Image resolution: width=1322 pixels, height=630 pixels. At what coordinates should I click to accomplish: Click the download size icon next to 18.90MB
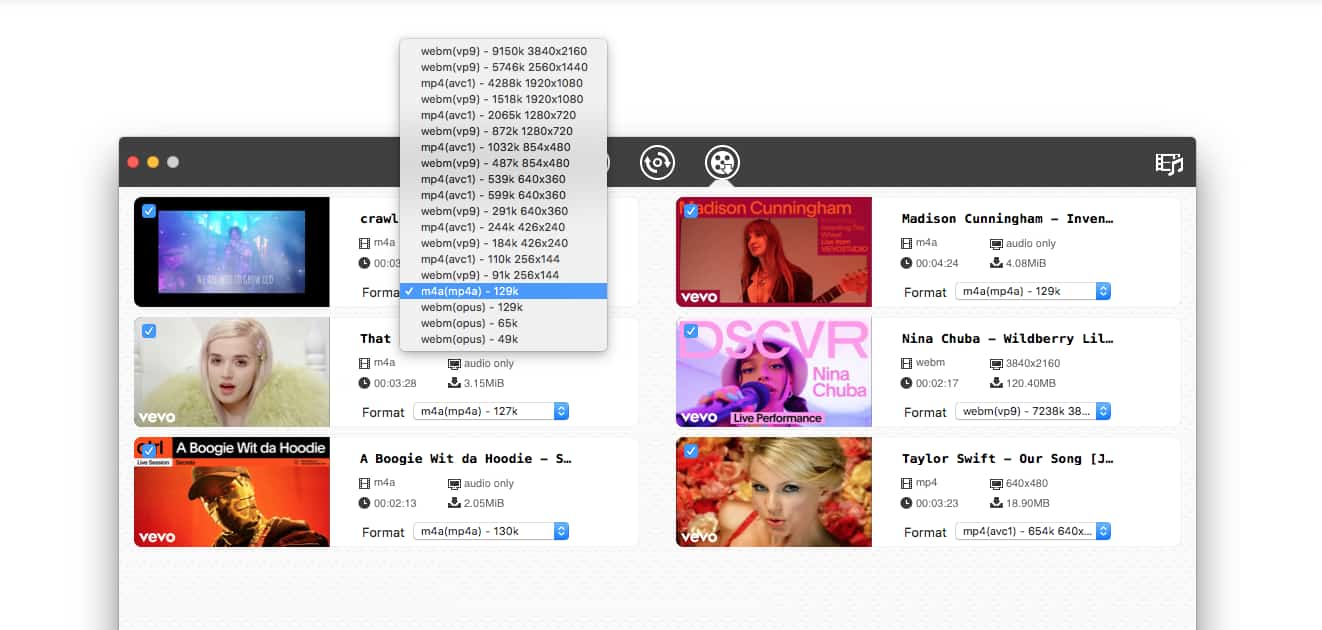pos(996,503)
